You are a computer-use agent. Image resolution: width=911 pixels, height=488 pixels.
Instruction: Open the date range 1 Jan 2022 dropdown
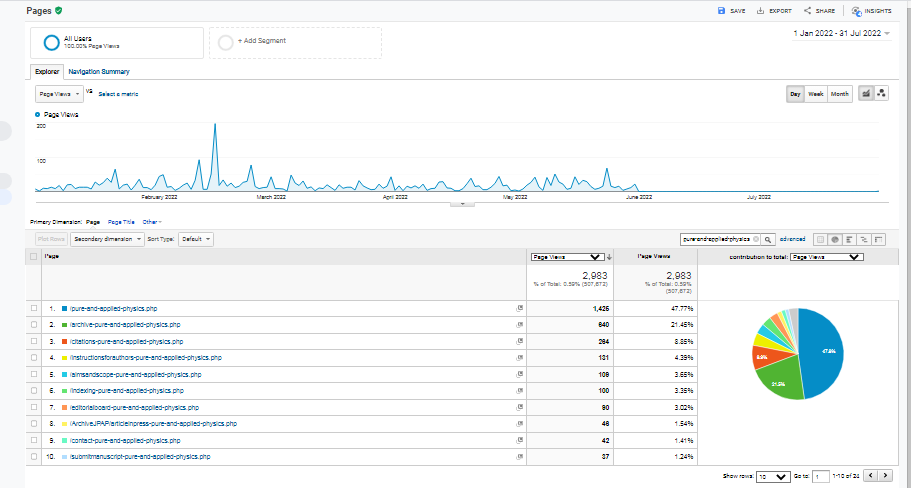[842, 33]
